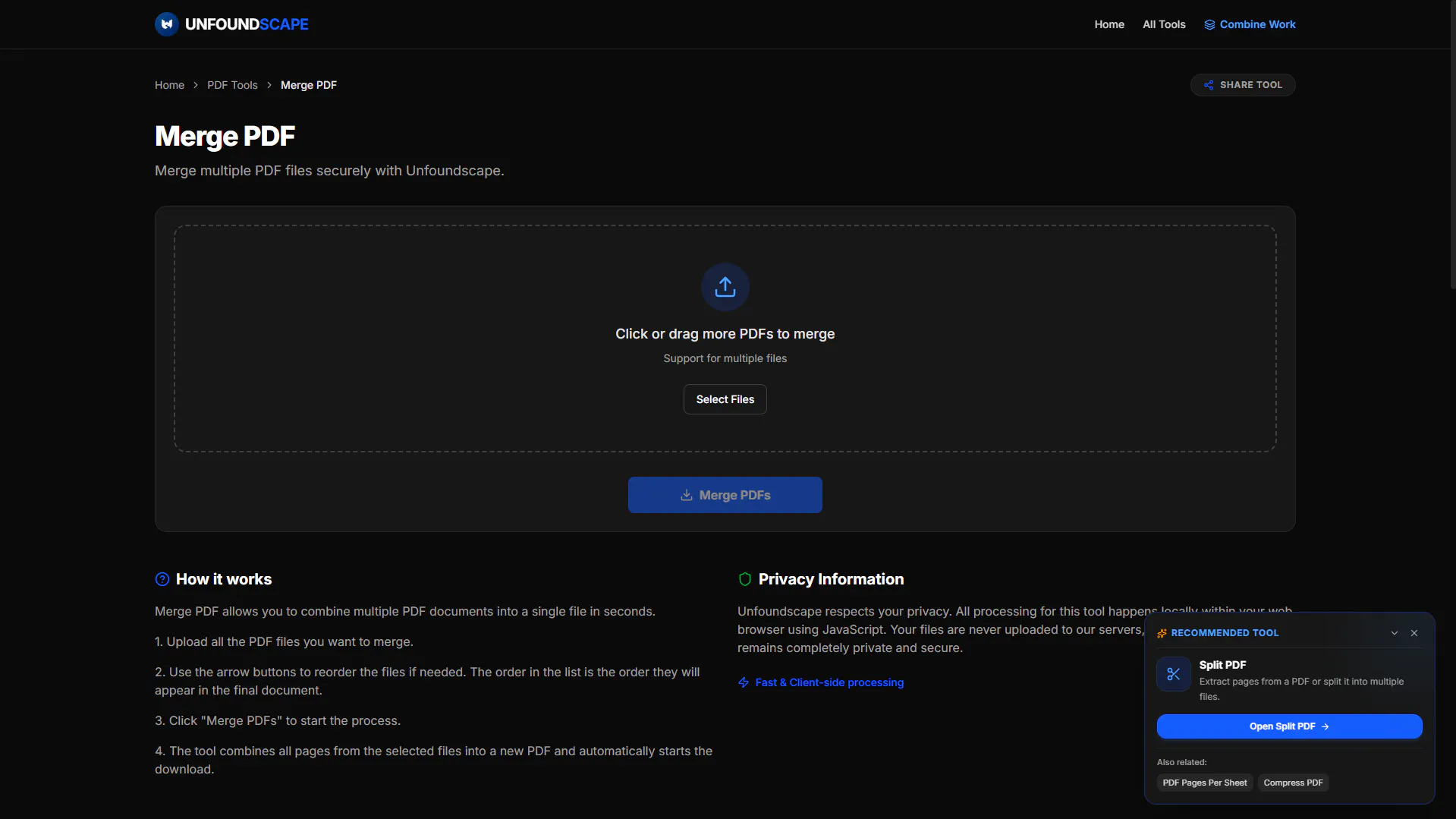1456x819 pixels.
Task: Select the Compress PDF related tag
Action: tap(1293, 783)
